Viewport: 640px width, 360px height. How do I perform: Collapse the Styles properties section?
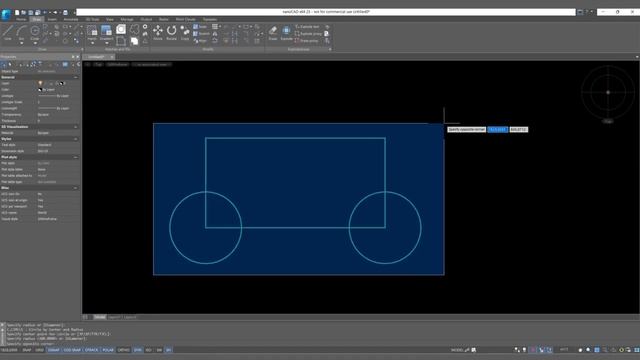tap(76, 139)
